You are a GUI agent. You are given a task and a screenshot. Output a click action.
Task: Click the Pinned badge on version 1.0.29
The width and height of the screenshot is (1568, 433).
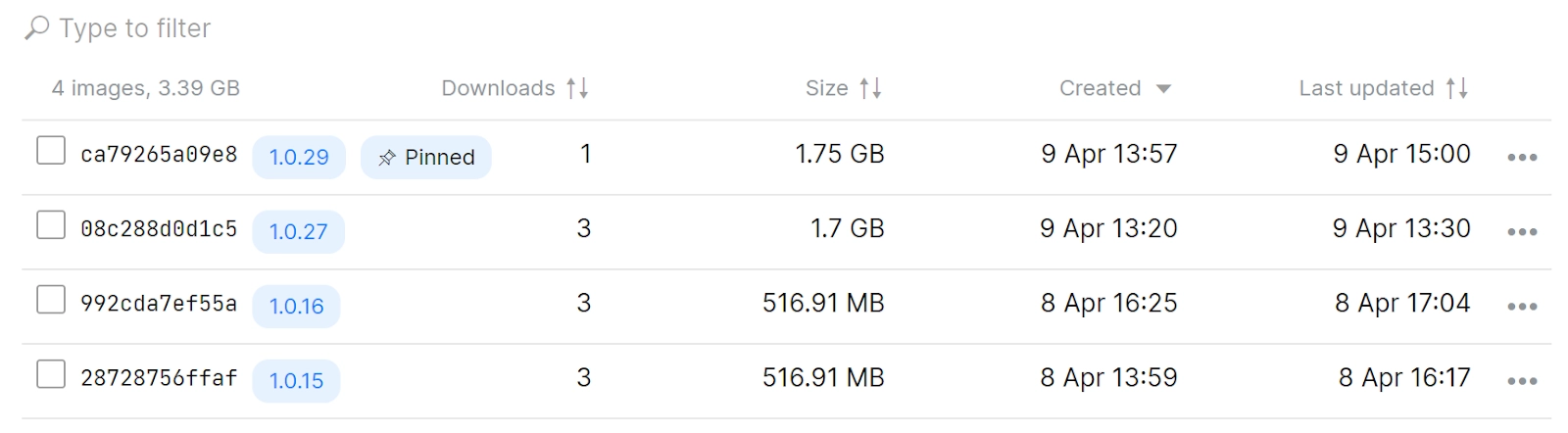(426, 157)
